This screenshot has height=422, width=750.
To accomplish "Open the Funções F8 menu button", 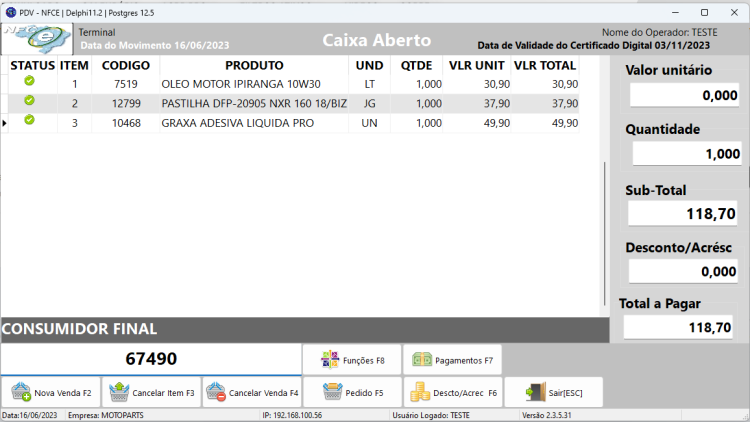I will pyautogui.click(x=352, y=360).
